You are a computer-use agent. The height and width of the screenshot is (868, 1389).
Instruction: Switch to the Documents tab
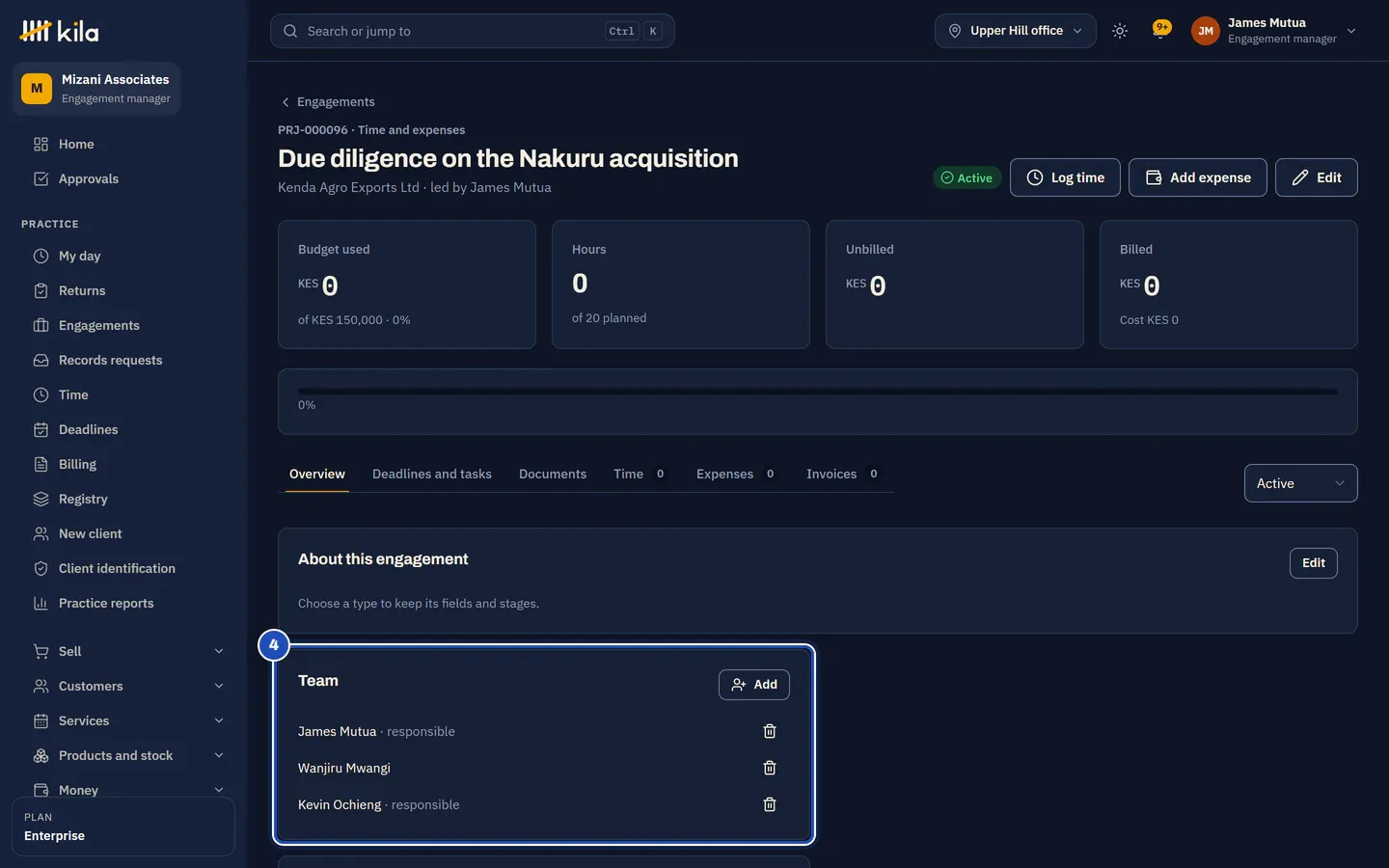coord(553,474)
